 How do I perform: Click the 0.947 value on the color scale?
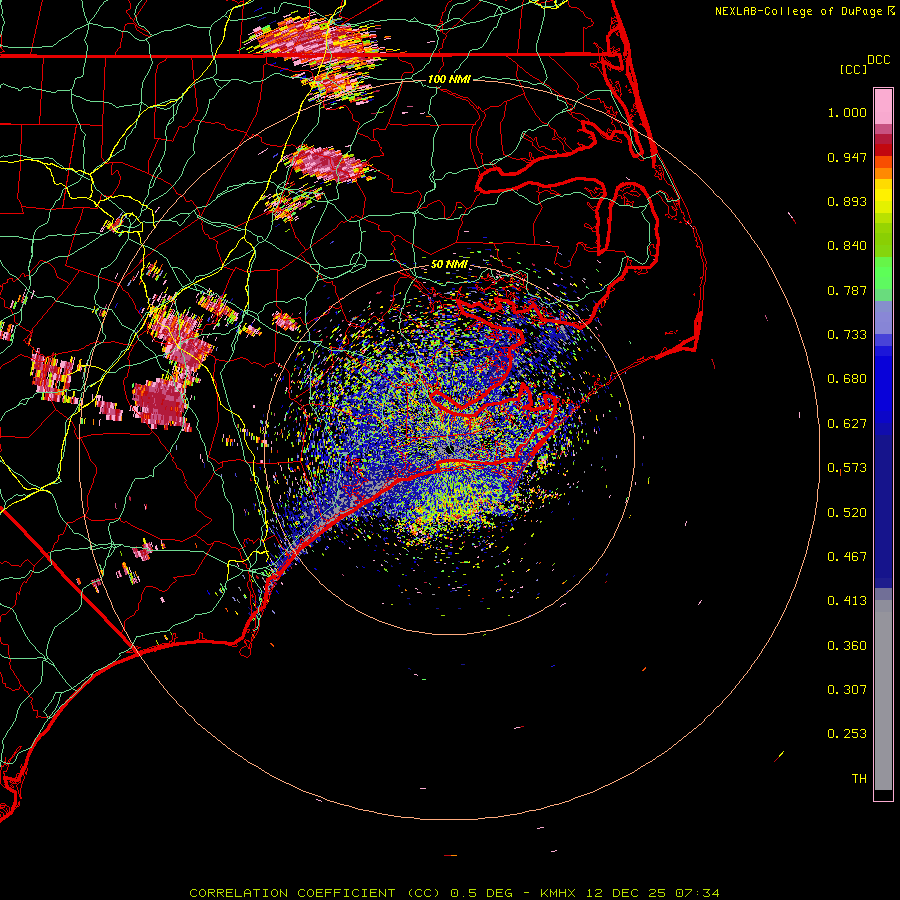coord(847,157)
